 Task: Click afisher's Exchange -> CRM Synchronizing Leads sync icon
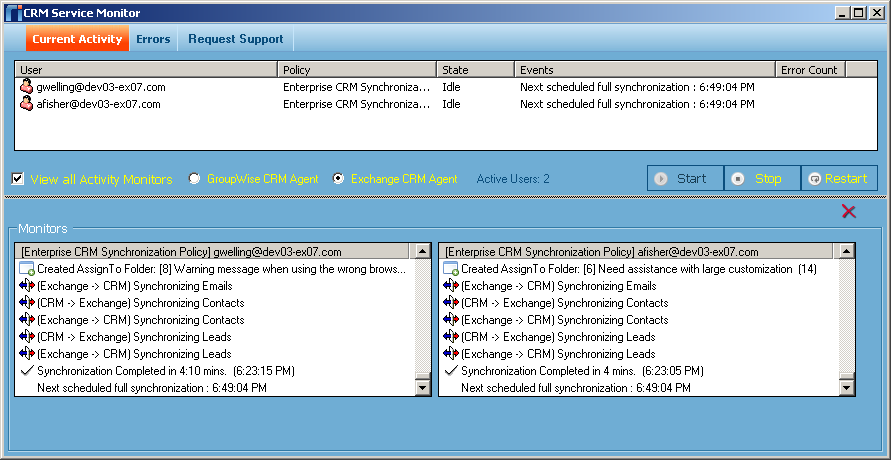click(451, 354)
